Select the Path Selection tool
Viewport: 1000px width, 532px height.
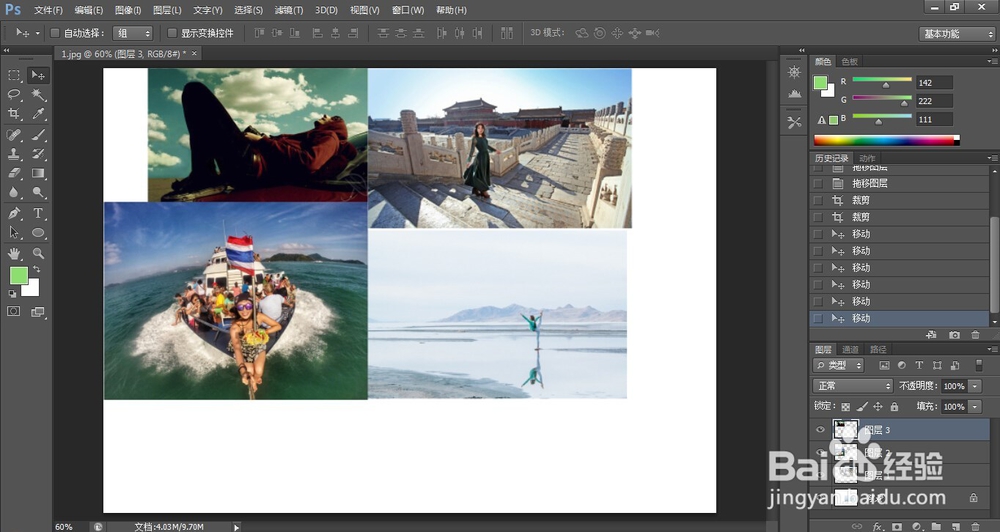pyautogui.click(x=14, y=232)
